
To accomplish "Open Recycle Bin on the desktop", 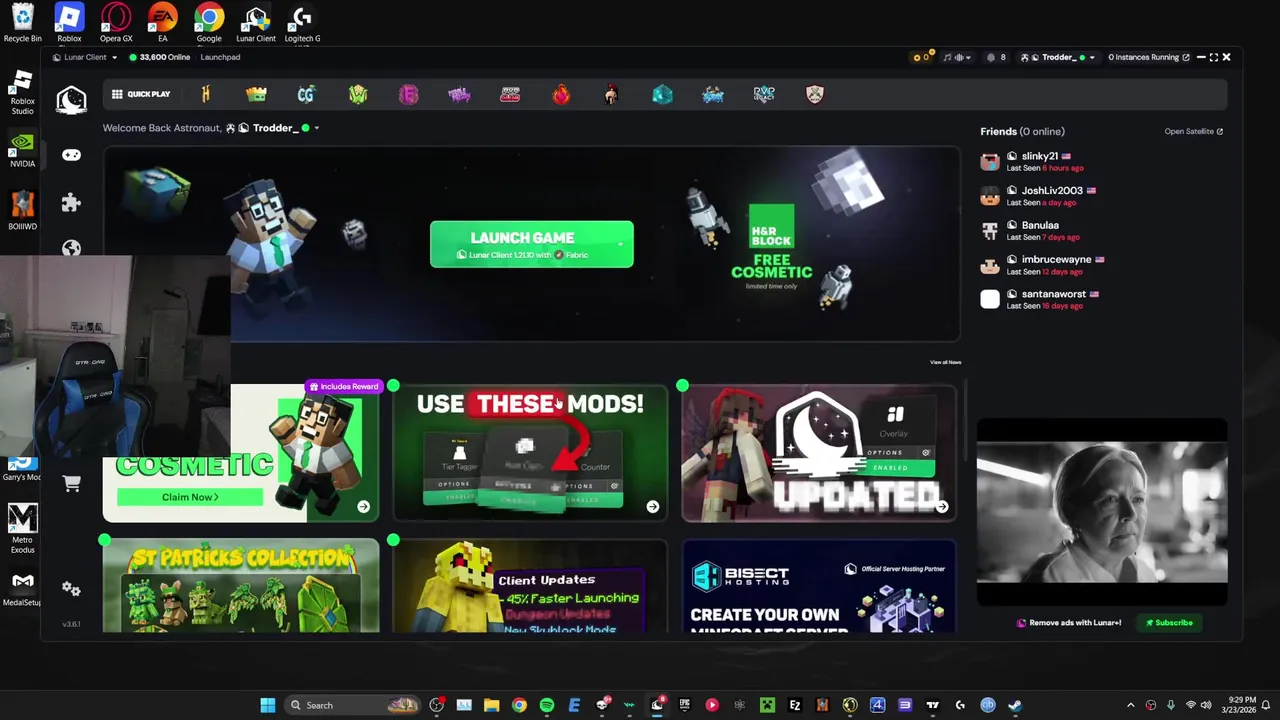I will click(22, 23).
